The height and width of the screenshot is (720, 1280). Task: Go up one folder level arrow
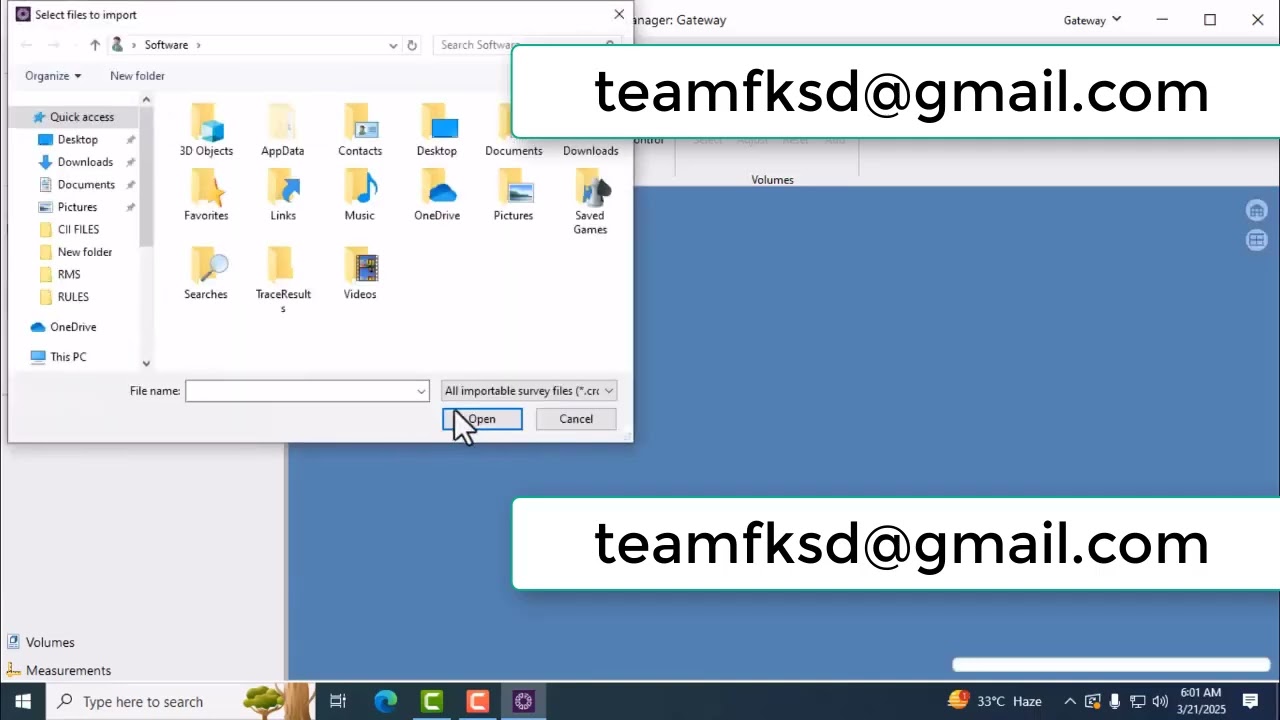pos(95,45)
